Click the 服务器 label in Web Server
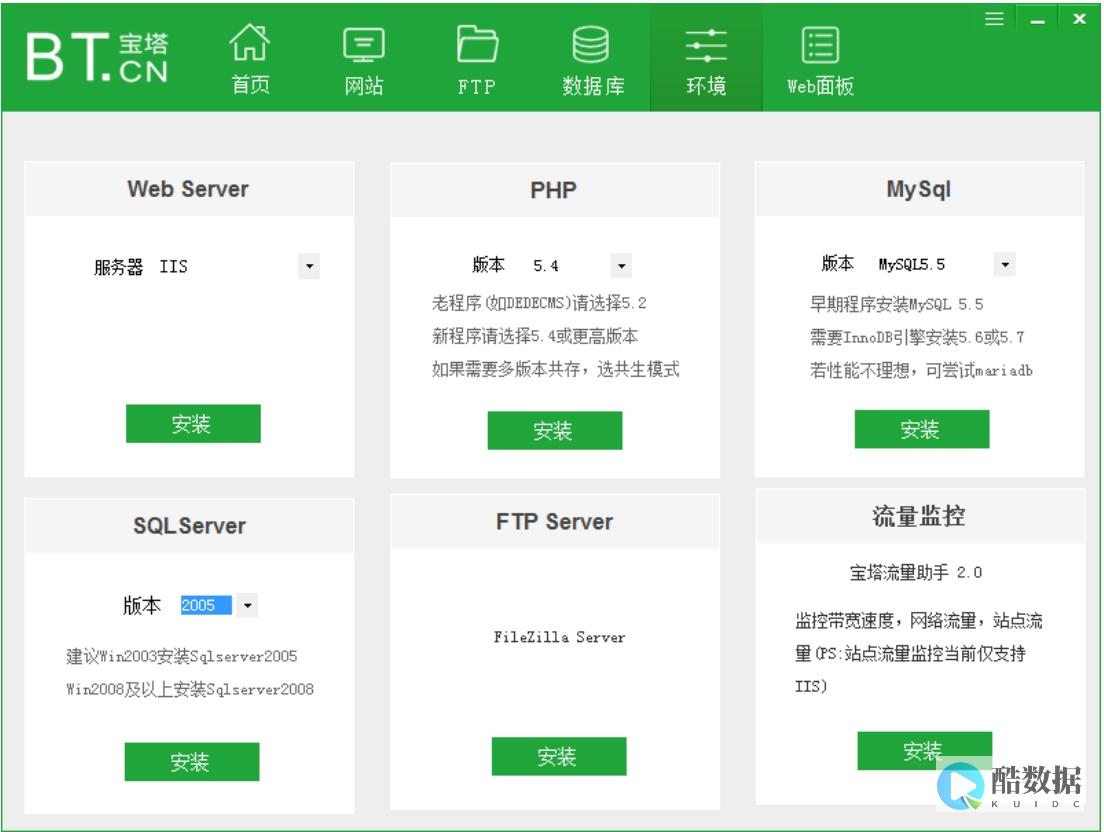Viewport: 1104px width, 832px height. 118,267
